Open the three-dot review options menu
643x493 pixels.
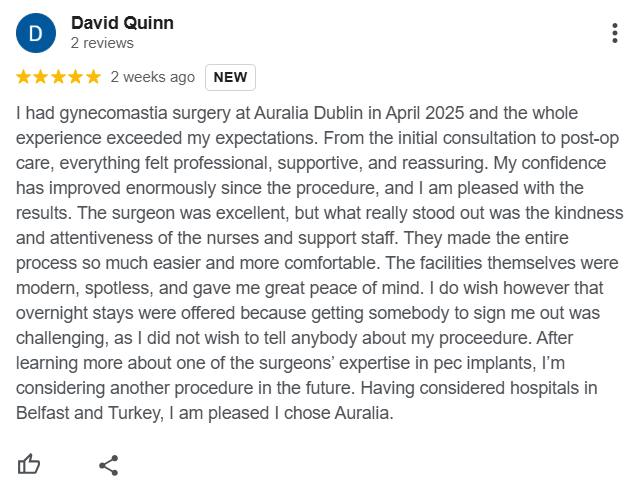coord(614,33)
